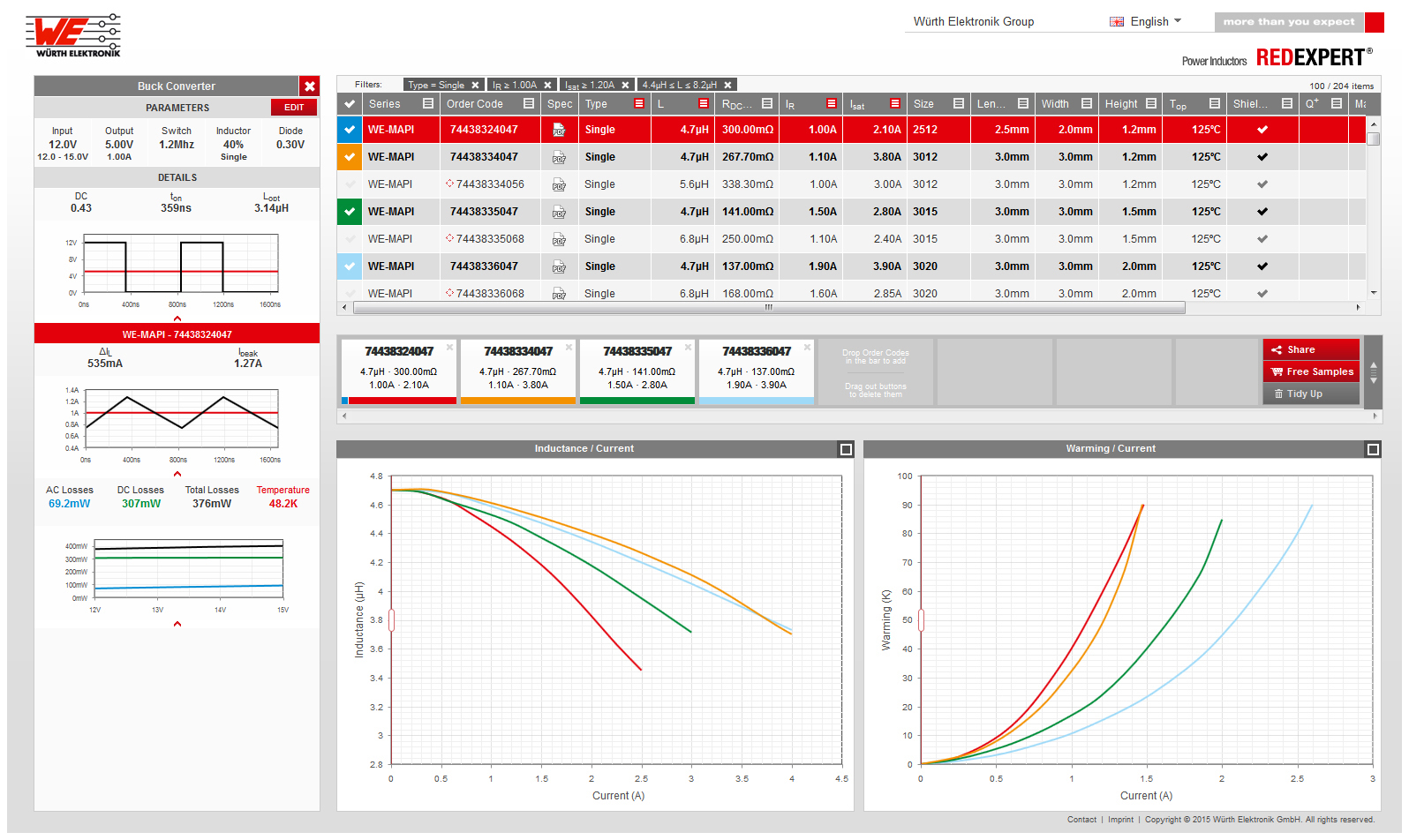
Task: Click the Contact footer link
Action: pos(1081,820)
